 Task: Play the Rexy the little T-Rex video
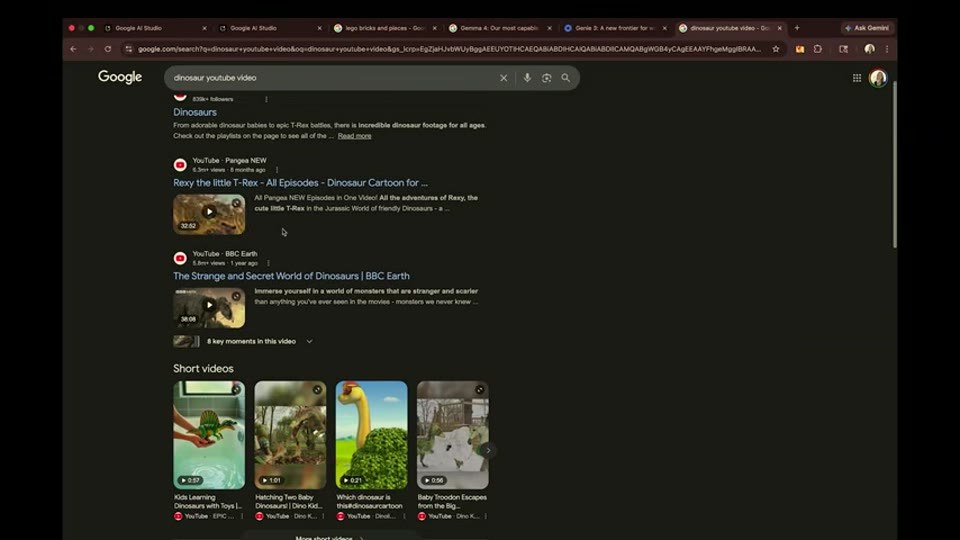(209, 214)
